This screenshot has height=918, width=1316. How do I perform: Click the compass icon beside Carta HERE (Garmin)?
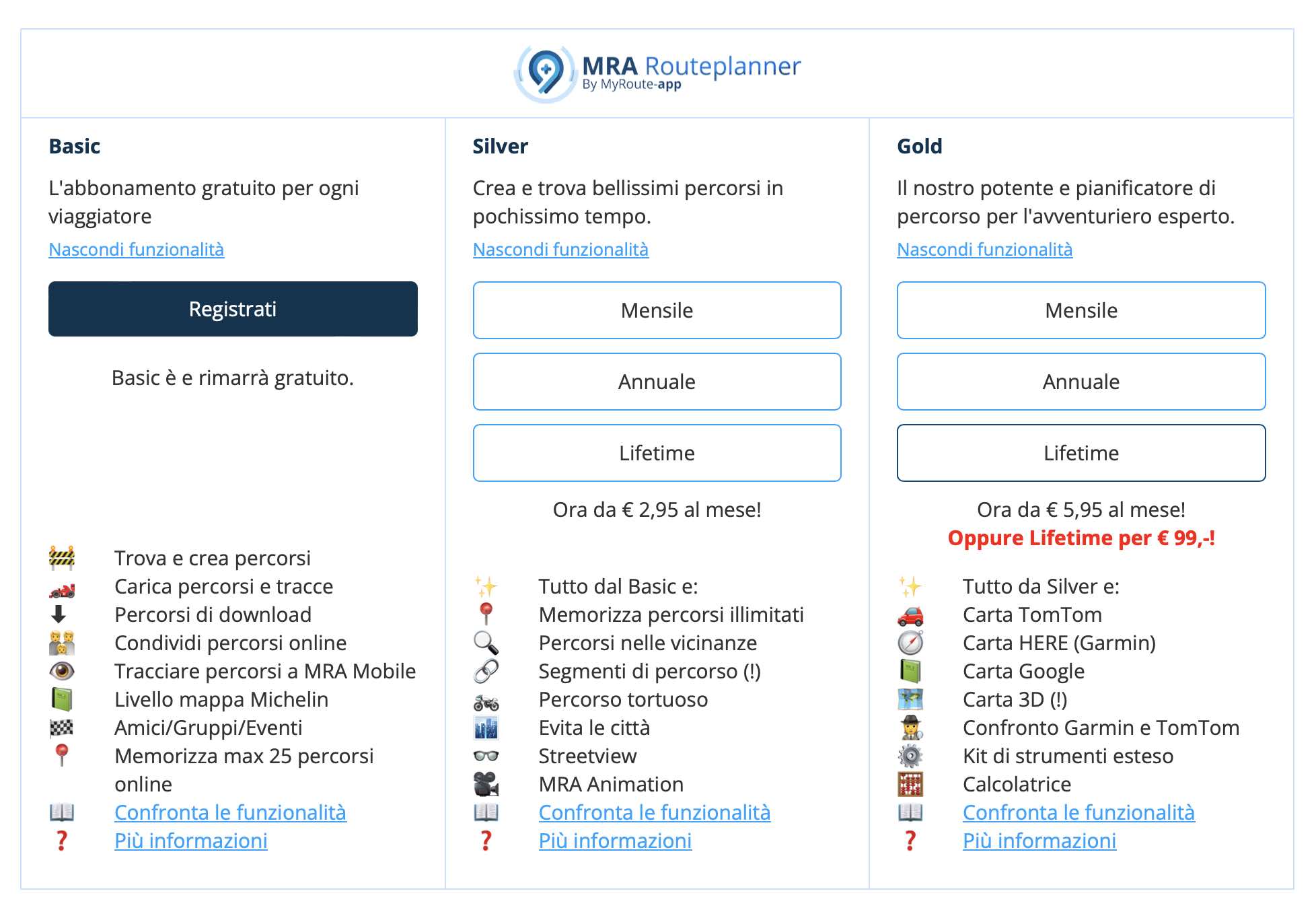pos(910,643)
